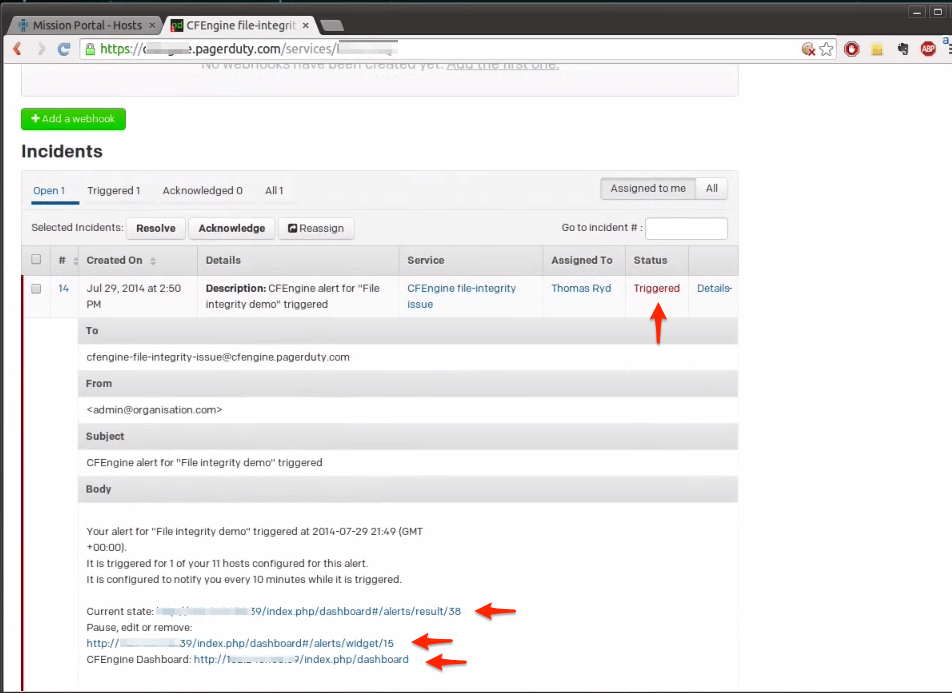Click Add a webhook button
The image size is (952, 693).
pyautogui.click(x=73, y=119)
